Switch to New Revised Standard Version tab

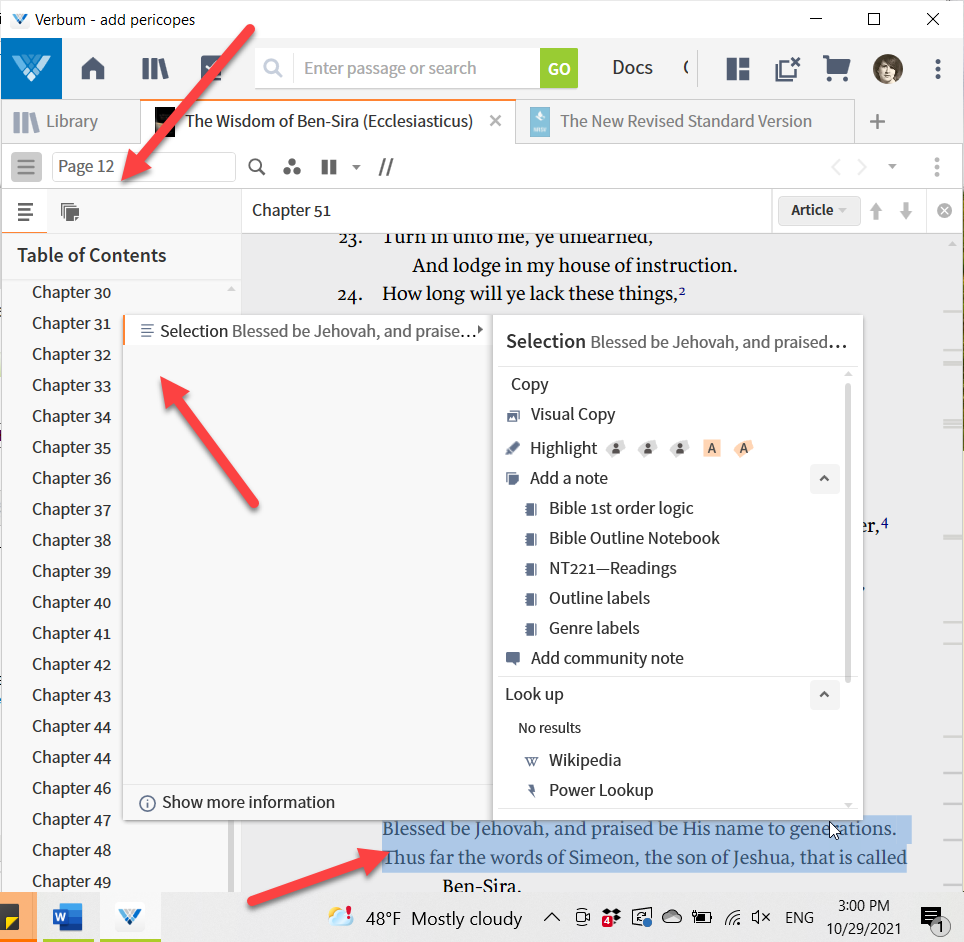click(684, 122)
